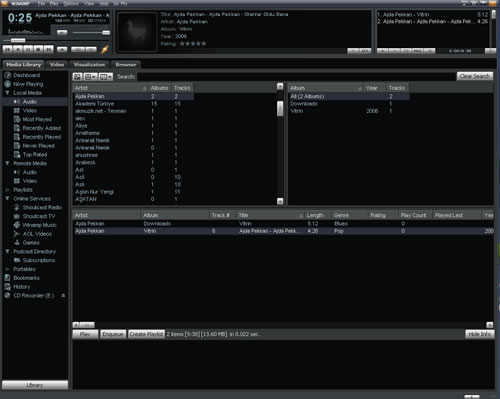Click the llama album art thumbnail
The height and width of the screenshot is (399, 500).
[x=137, y=32]
